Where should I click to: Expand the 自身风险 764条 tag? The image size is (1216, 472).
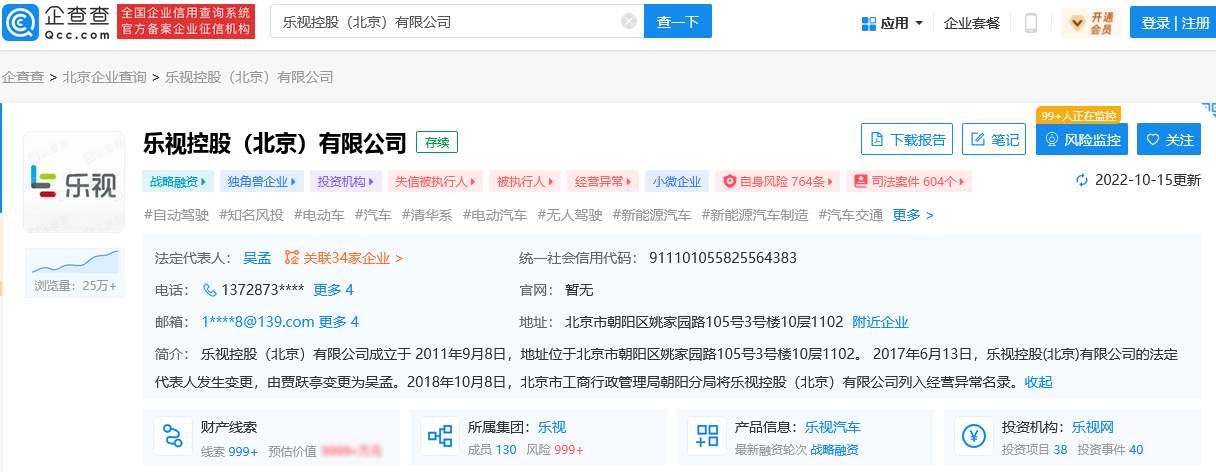778,181
